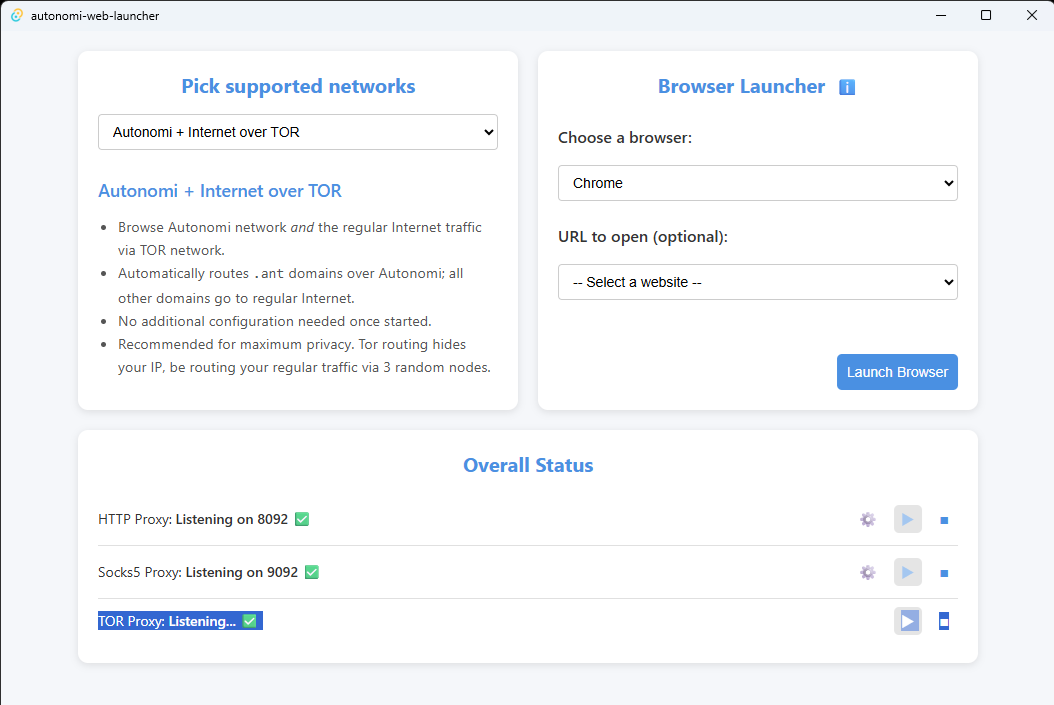Click the HTTP Proxy green checkmark status
Image resolution: width=1054 pixels, height=705 pixels.
pyautogui.click(x=302, y=520)
